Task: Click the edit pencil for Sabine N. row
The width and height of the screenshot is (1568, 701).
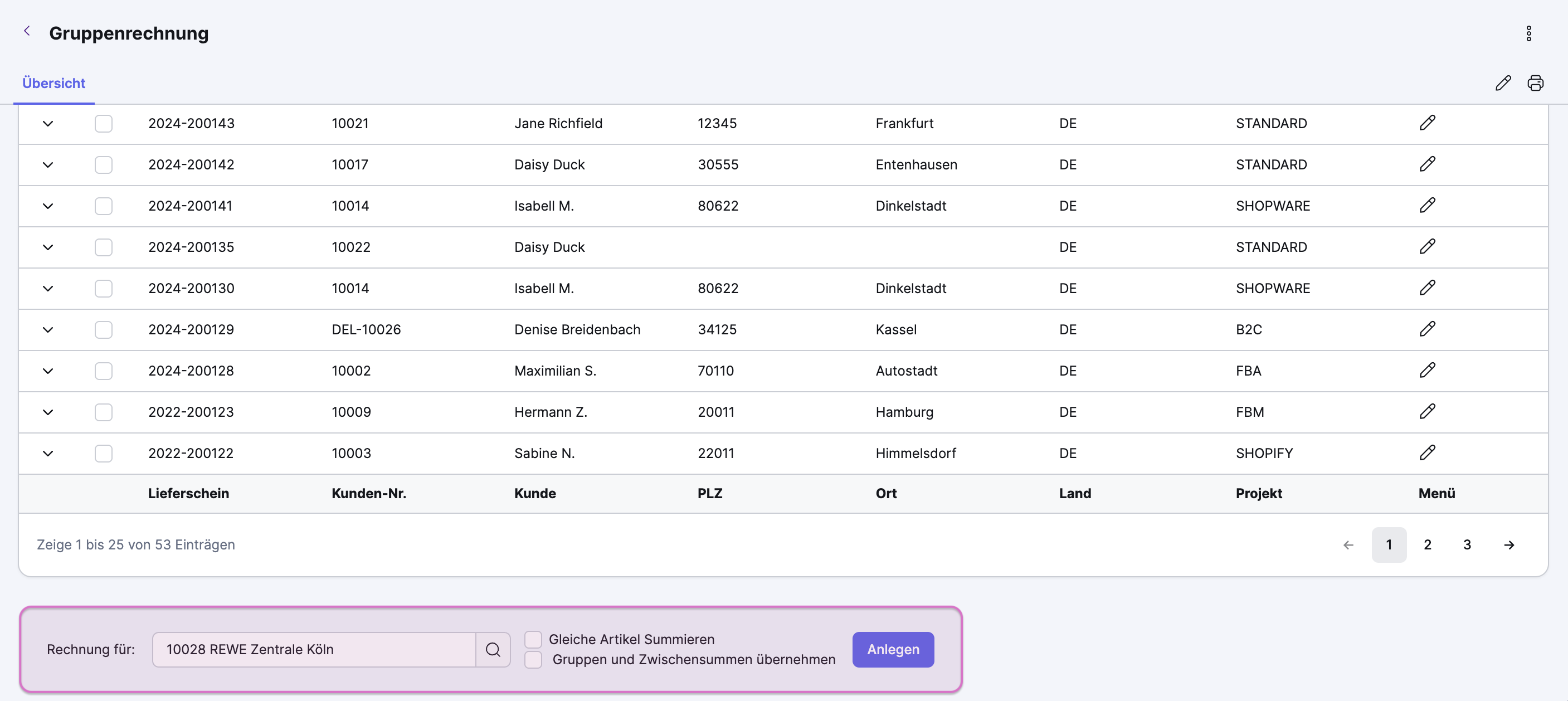Action: point(1428,452)
